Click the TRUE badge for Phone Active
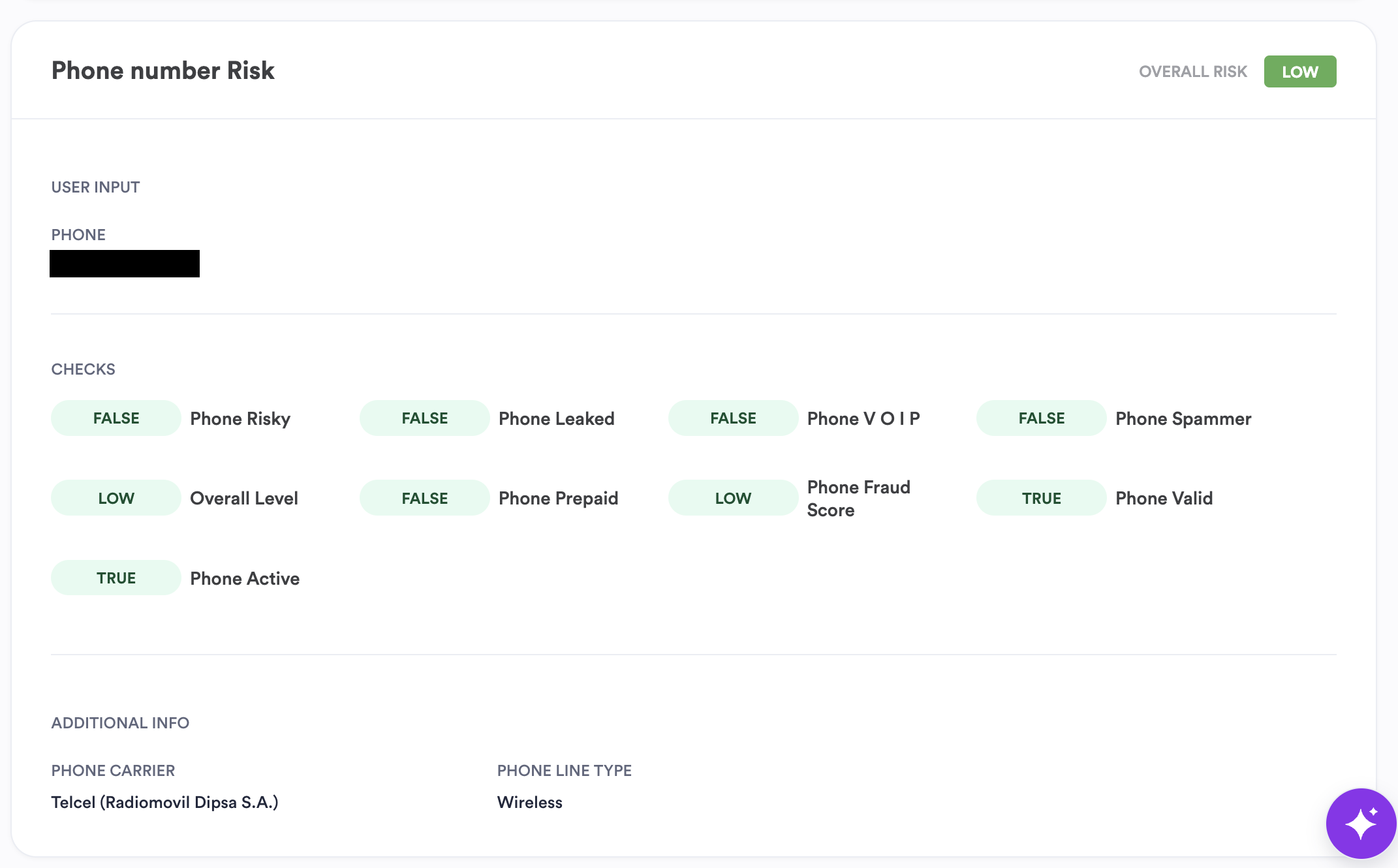Screen dimensions: 1398x868 [116, 578]
